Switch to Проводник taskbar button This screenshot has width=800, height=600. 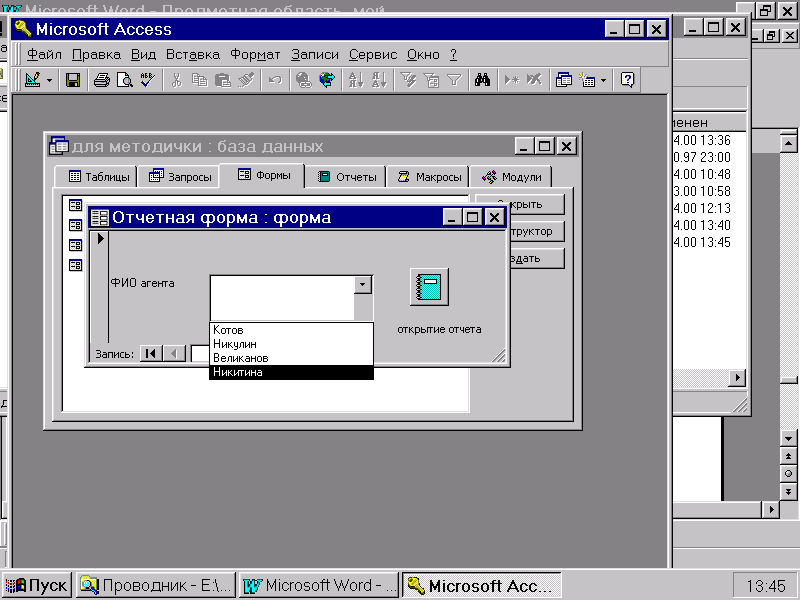(156, 585)
